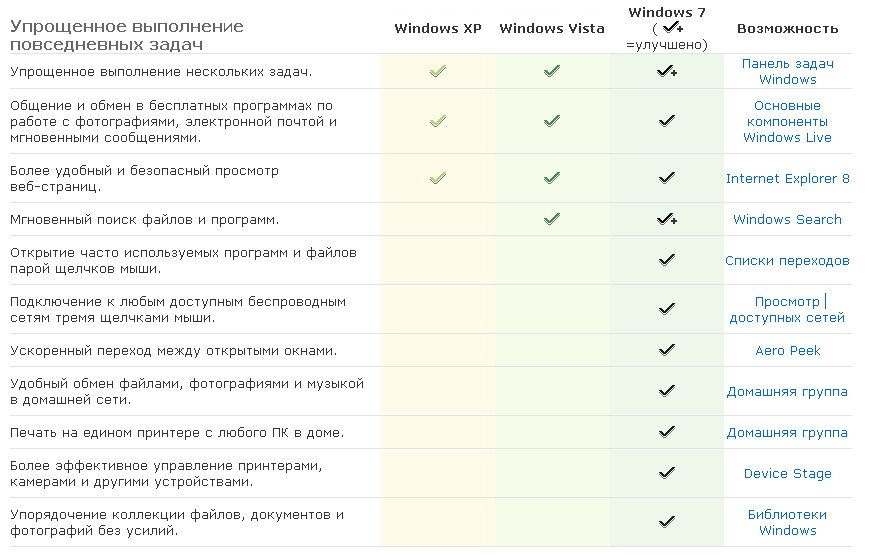The height and width of the screenshot is (555, 872).
Task: Go to the Списки переходов link
Action: [x=788, y=260]
